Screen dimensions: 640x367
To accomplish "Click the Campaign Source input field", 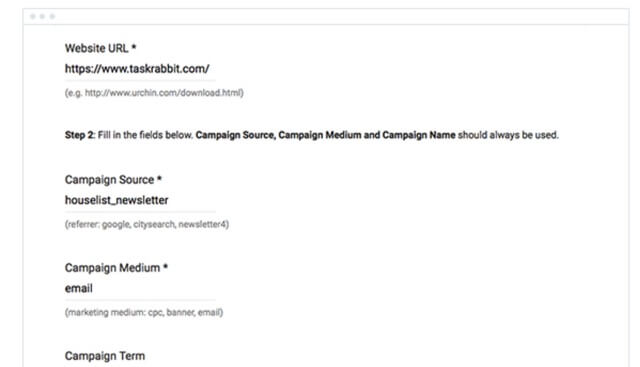I will click(140, 200).
